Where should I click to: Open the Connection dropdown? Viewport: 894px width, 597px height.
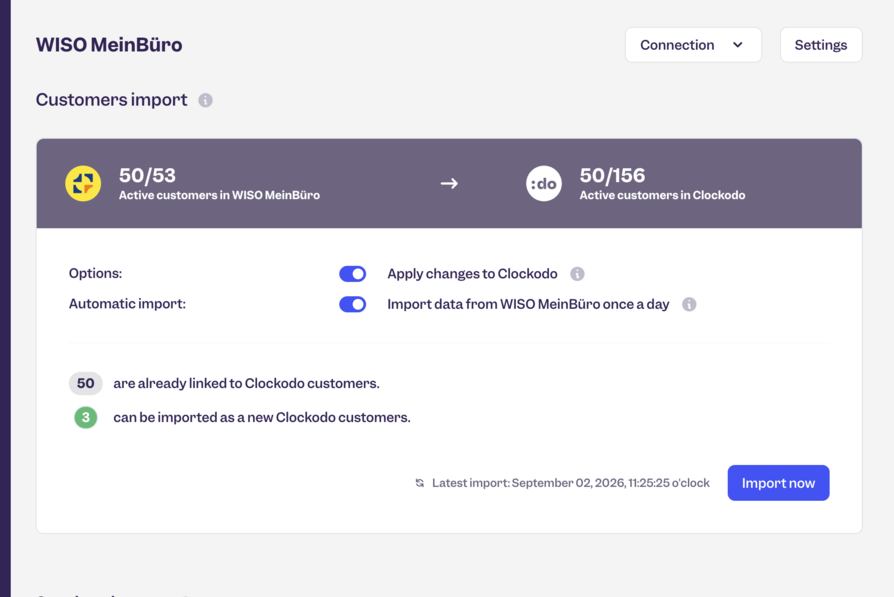click(x=693, y=45)
